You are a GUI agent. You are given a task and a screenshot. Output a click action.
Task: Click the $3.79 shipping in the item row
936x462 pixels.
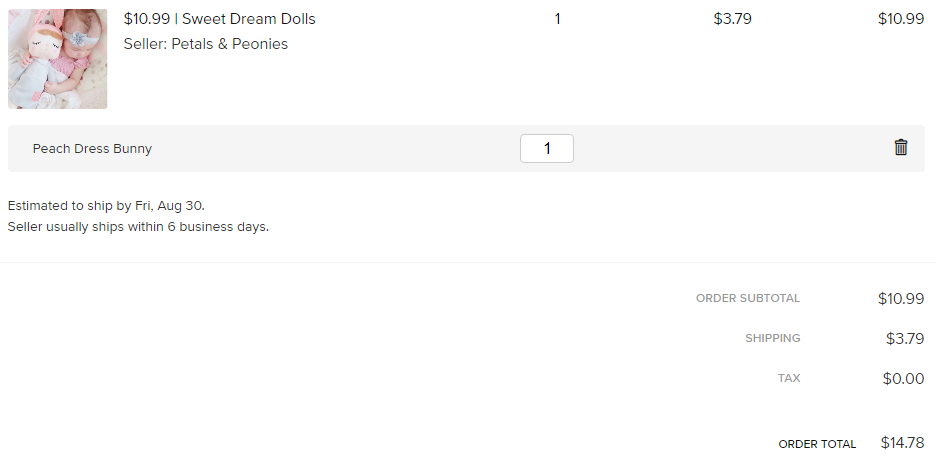732,19
